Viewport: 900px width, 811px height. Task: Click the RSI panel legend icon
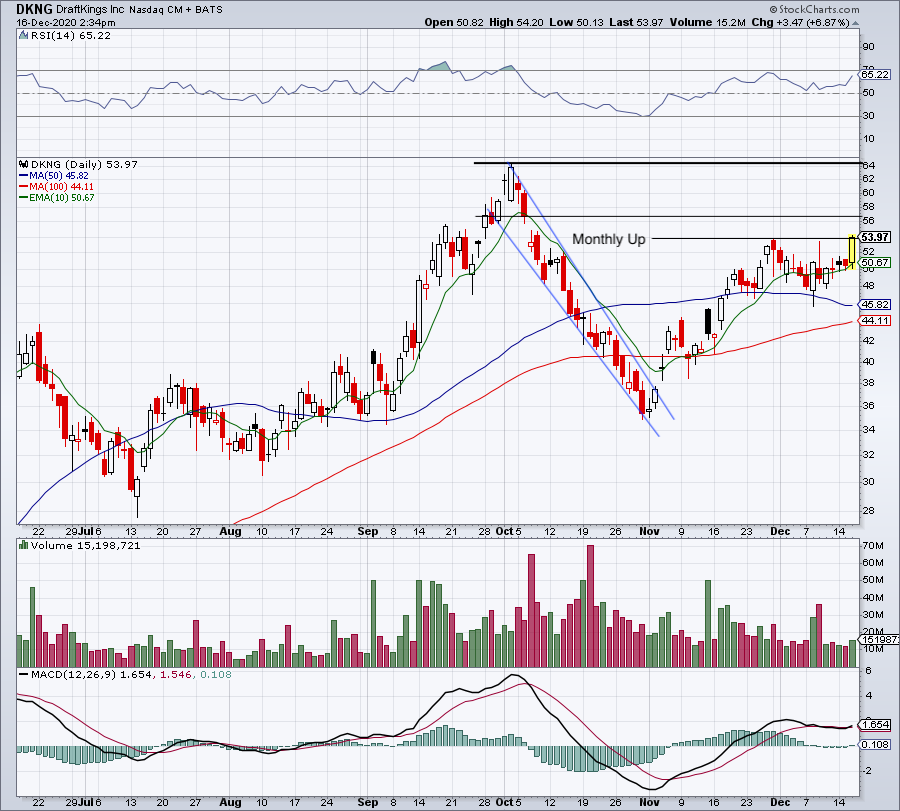point(23,35)
